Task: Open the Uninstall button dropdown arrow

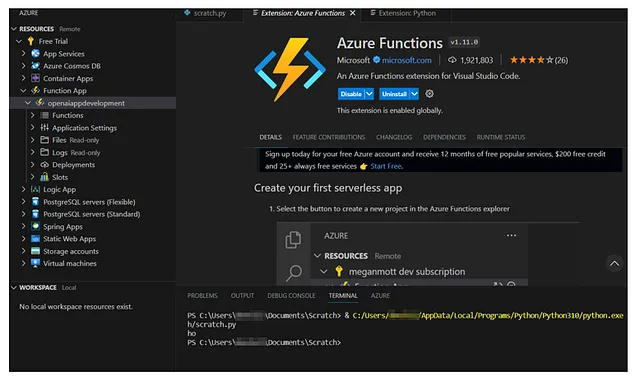Action: [414, 94]
